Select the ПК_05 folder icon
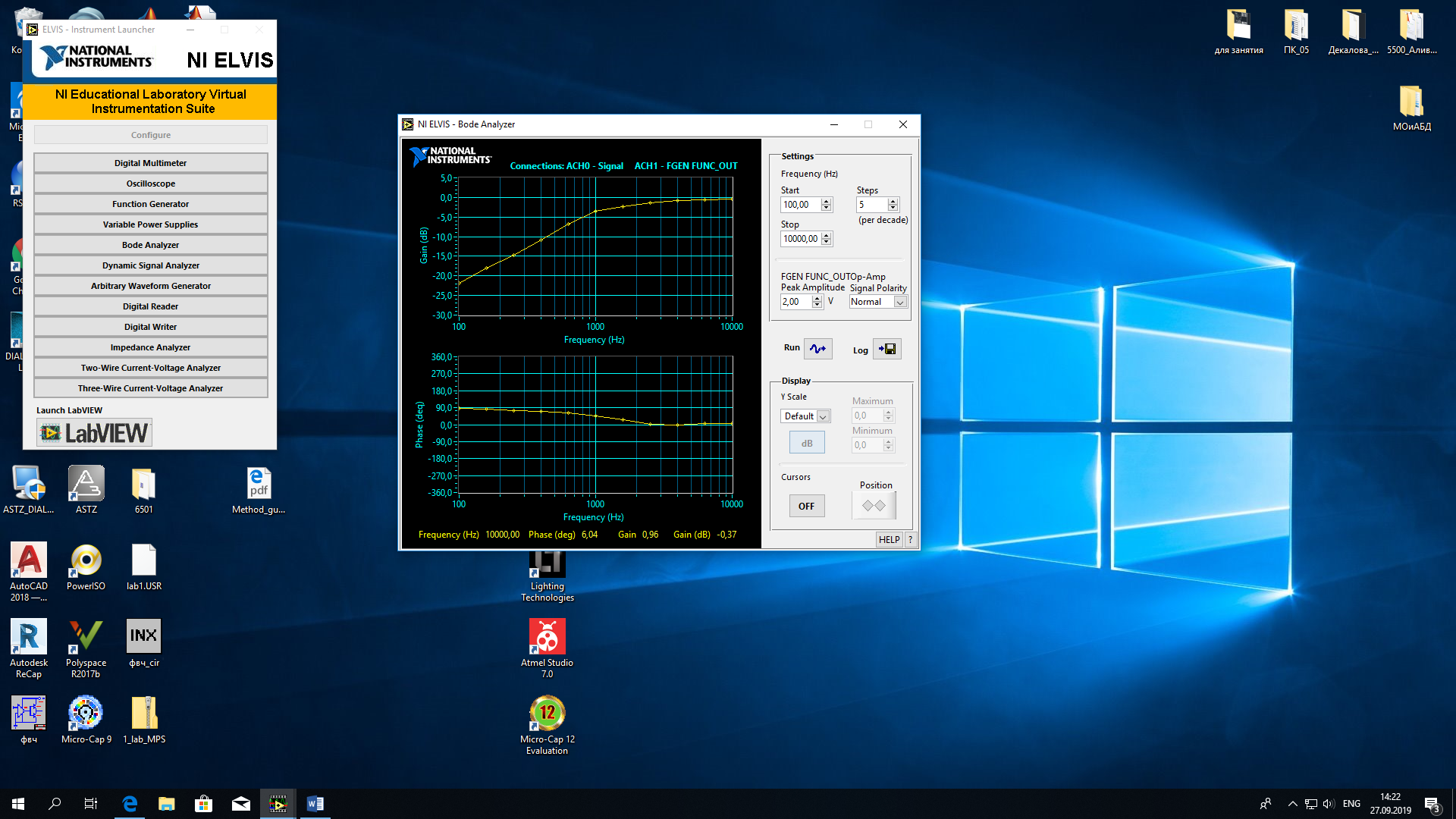Viewport: 1456px width, 819px height. point(1296,32)
